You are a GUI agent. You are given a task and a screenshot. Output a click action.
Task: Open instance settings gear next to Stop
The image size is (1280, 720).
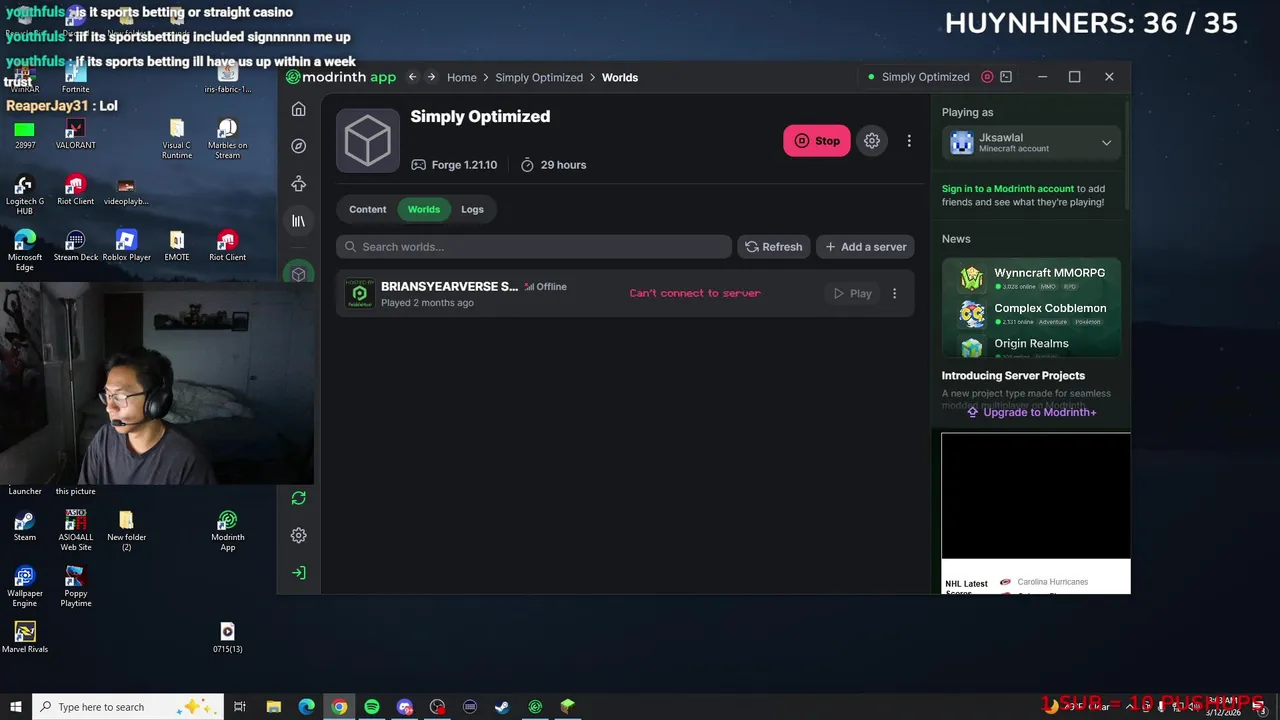[x=872, y=141]
